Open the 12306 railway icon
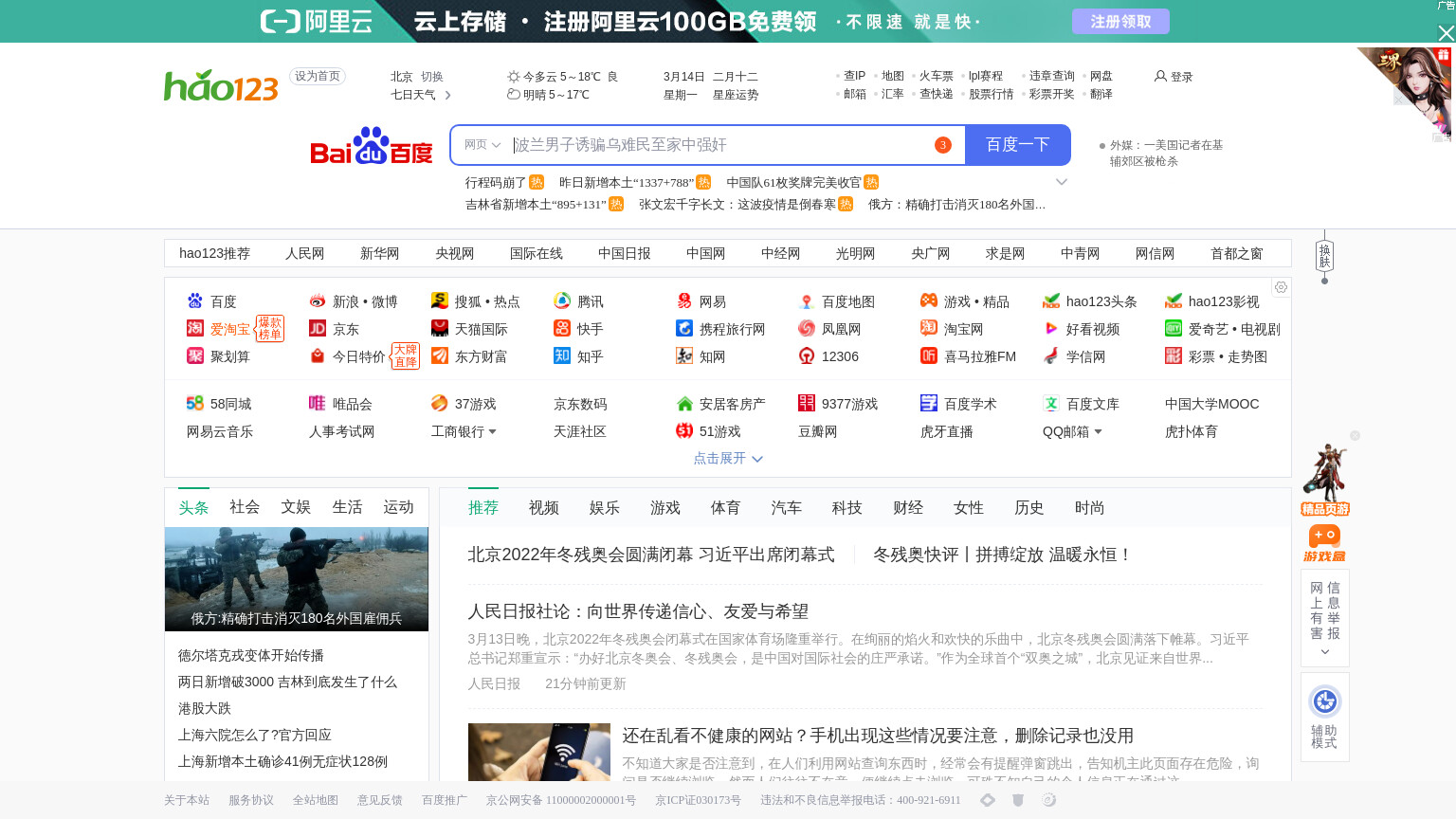This screenshot has width=1456, height=819. pos(806,355)
